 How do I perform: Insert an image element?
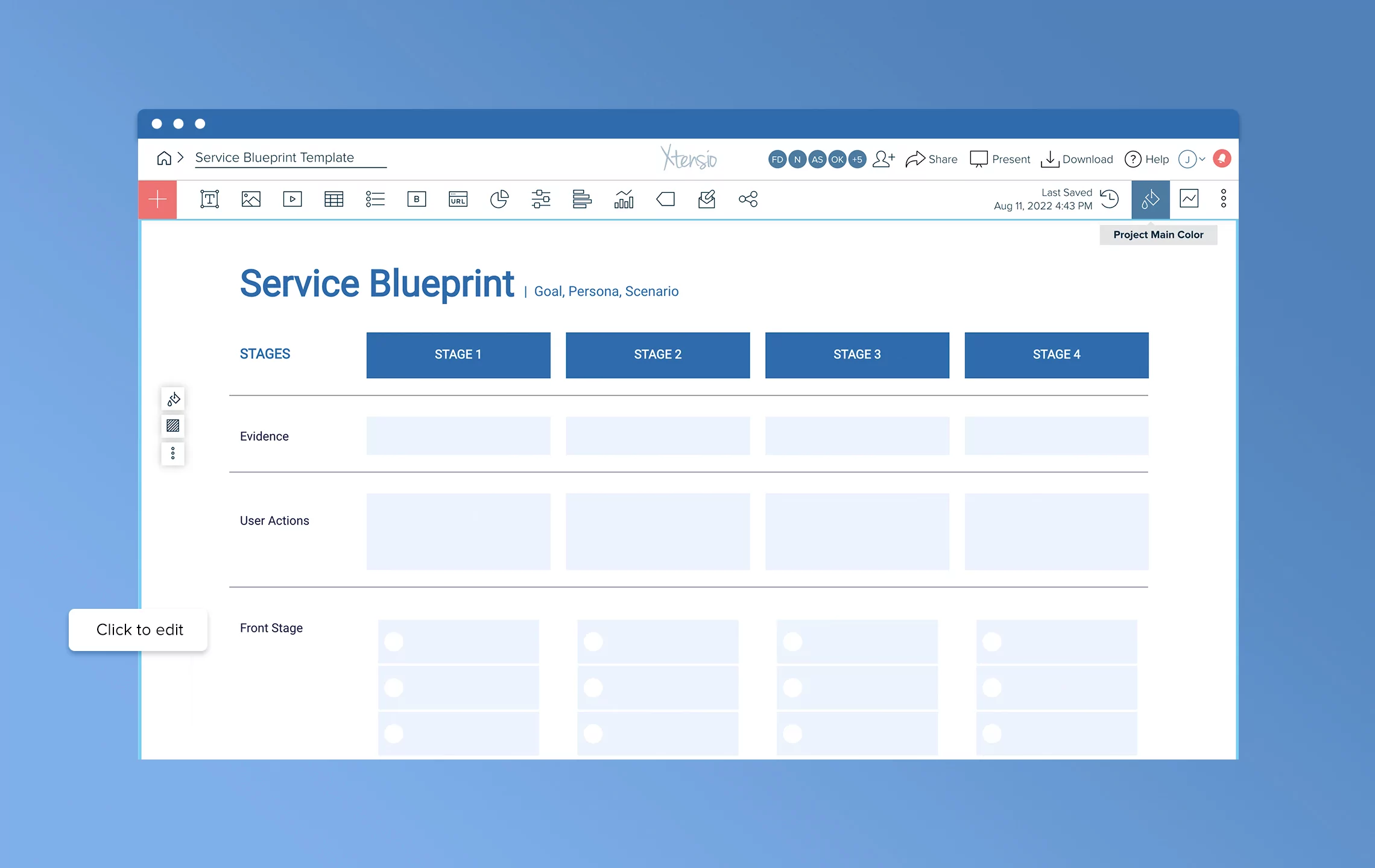coord(250,199)
